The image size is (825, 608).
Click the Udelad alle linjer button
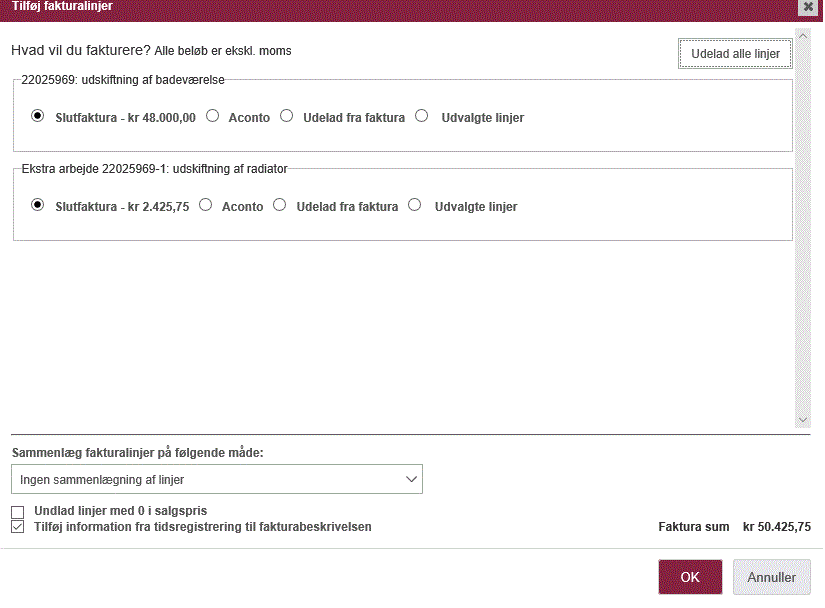(x=735, y=54)
